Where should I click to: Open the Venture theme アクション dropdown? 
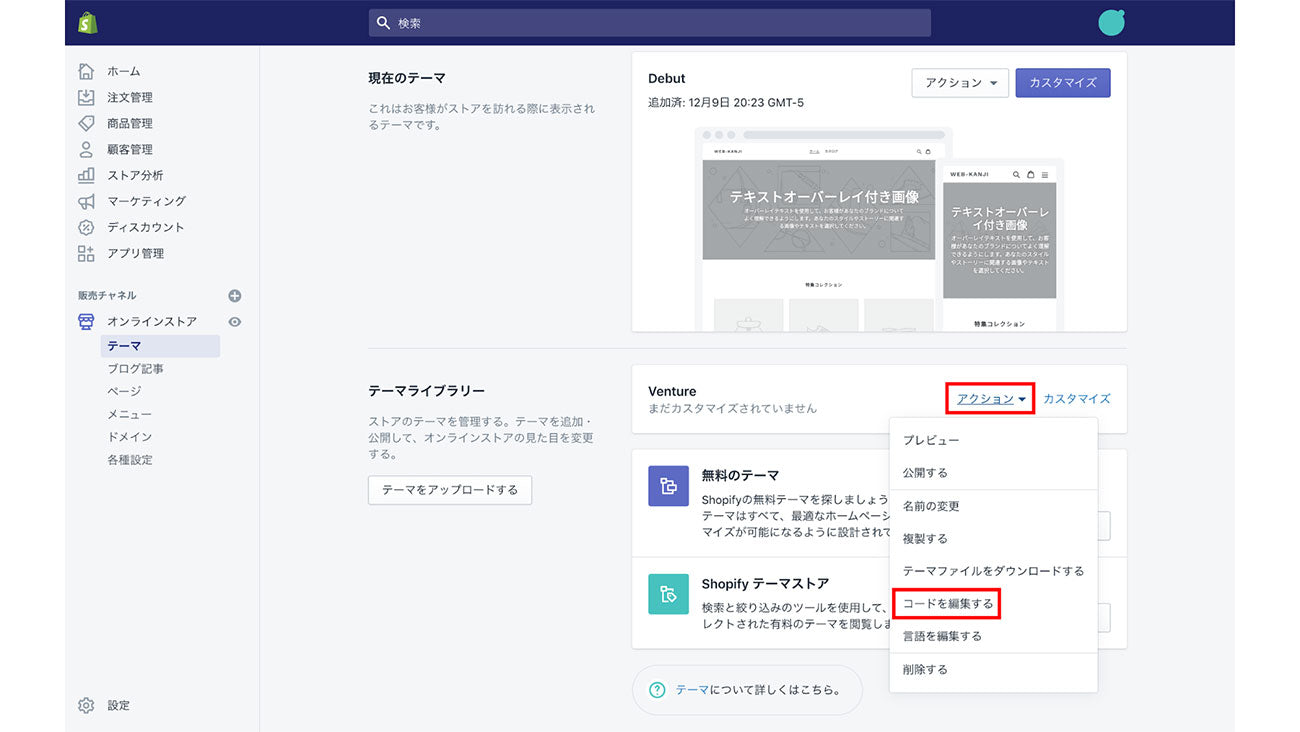coord(990,399)
